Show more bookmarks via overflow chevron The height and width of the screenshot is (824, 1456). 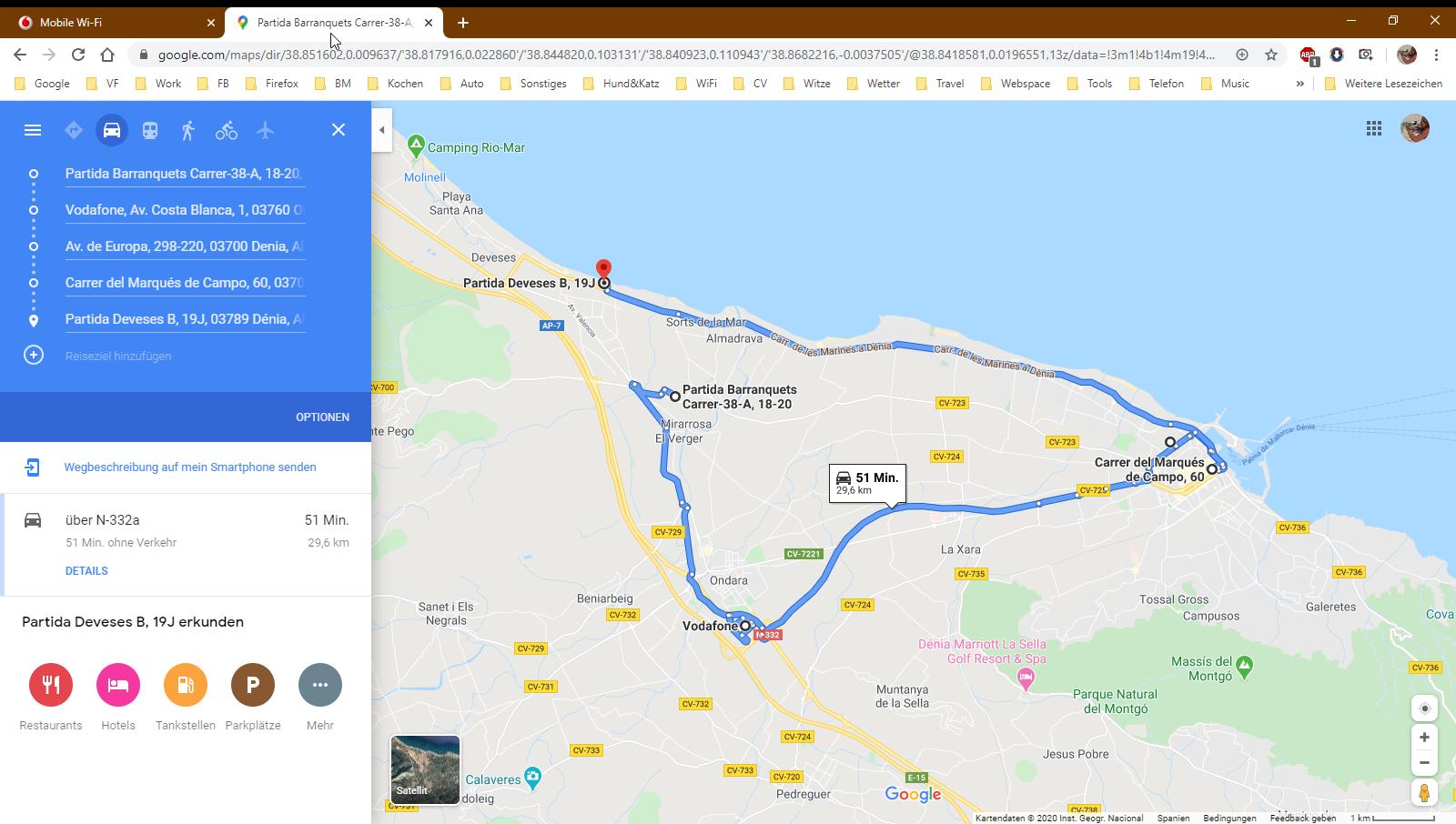(x=1299, y=84)
